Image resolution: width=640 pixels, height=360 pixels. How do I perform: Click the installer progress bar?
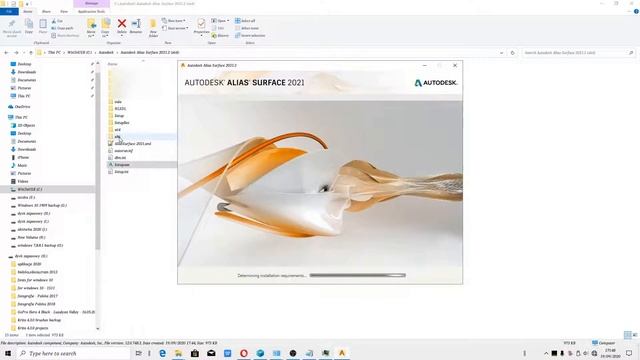point(358,276)
